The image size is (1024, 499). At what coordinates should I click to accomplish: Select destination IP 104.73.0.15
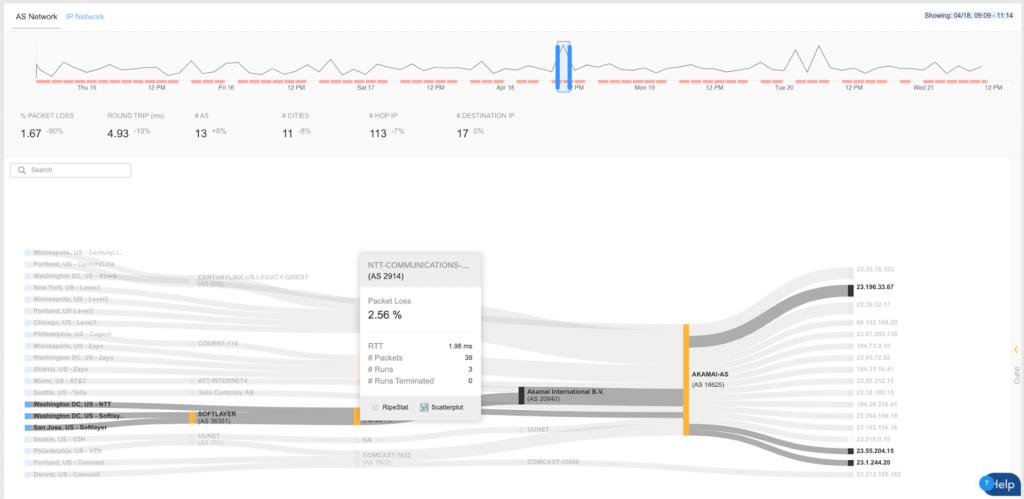tap(872, 346)
